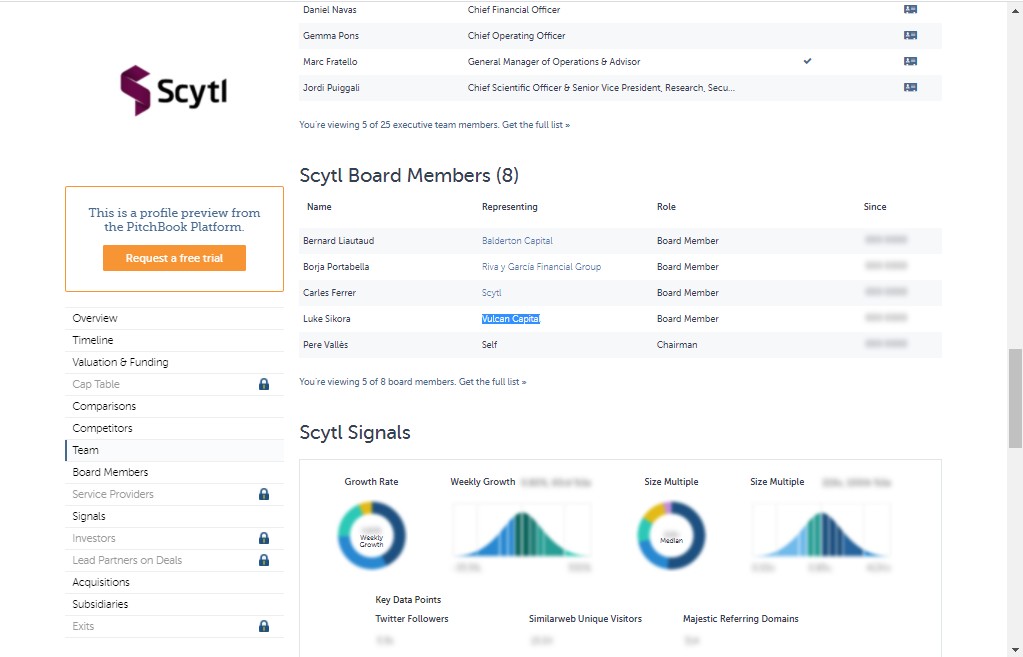Open Lead Partners on Deals item
This screenshot has height=657, width=1023.
click(x=174, y=560)
